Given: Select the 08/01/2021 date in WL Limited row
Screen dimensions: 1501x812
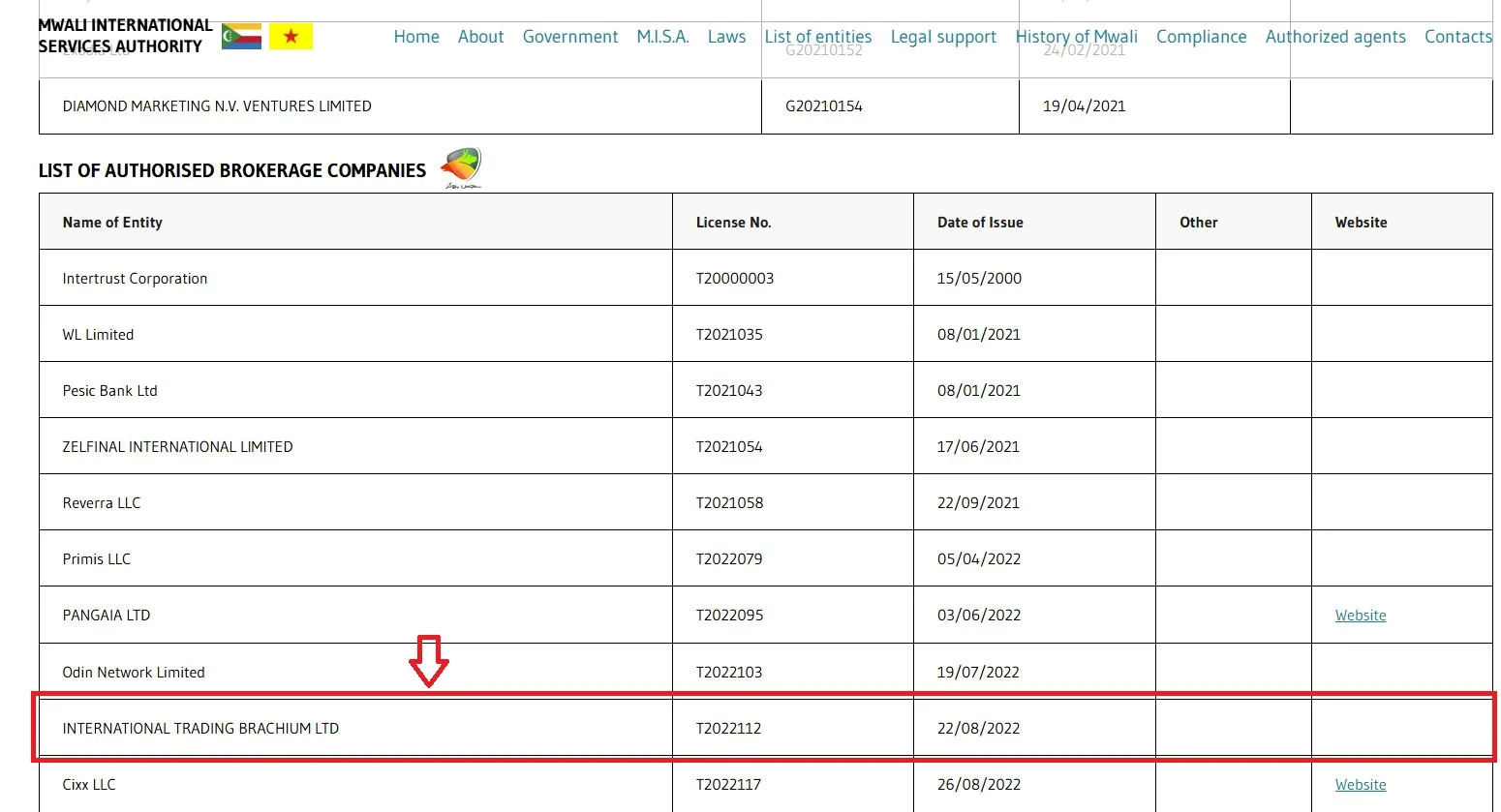Looking at the screenshot, I should coord(979,335).
